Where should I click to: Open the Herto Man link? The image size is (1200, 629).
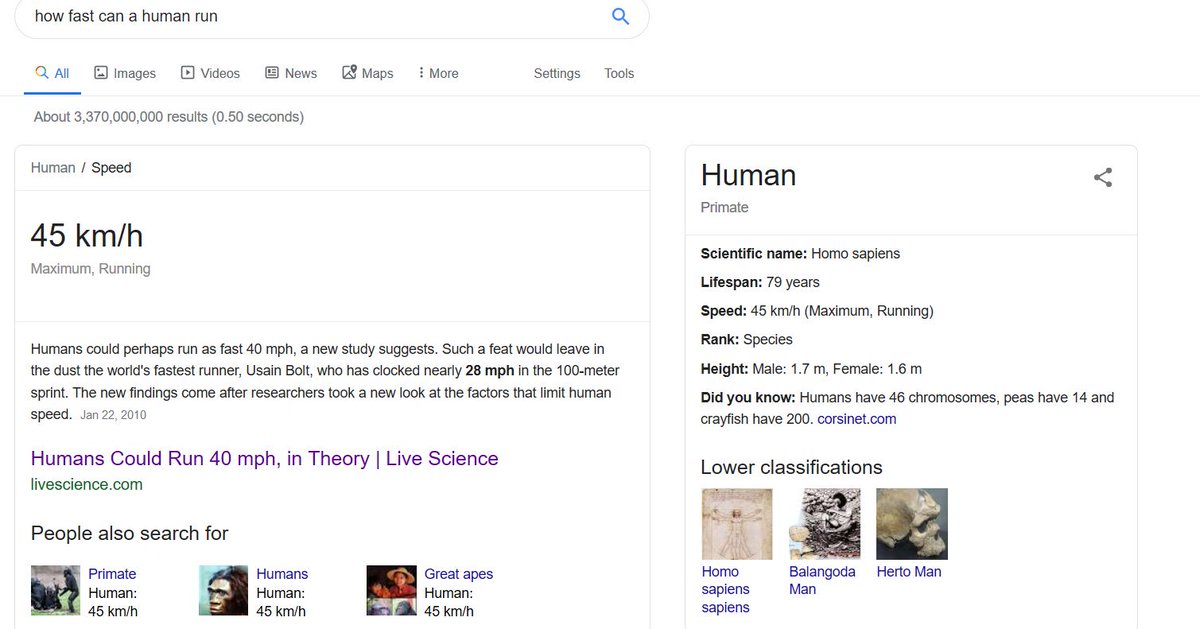pyautogui.click(x=909, y=572)
